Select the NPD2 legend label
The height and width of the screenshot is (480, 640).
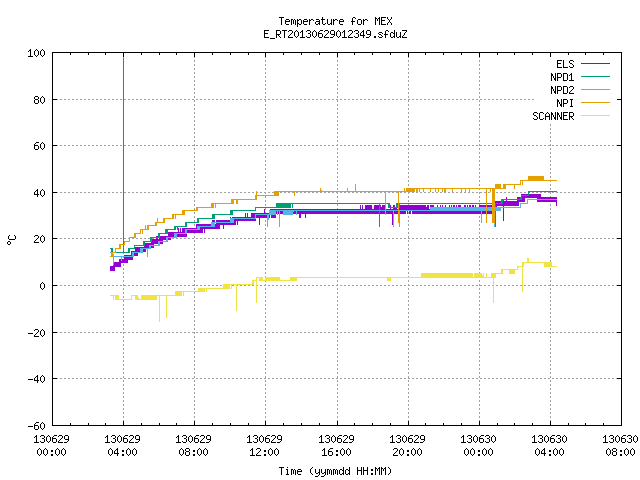pos(562,90)
